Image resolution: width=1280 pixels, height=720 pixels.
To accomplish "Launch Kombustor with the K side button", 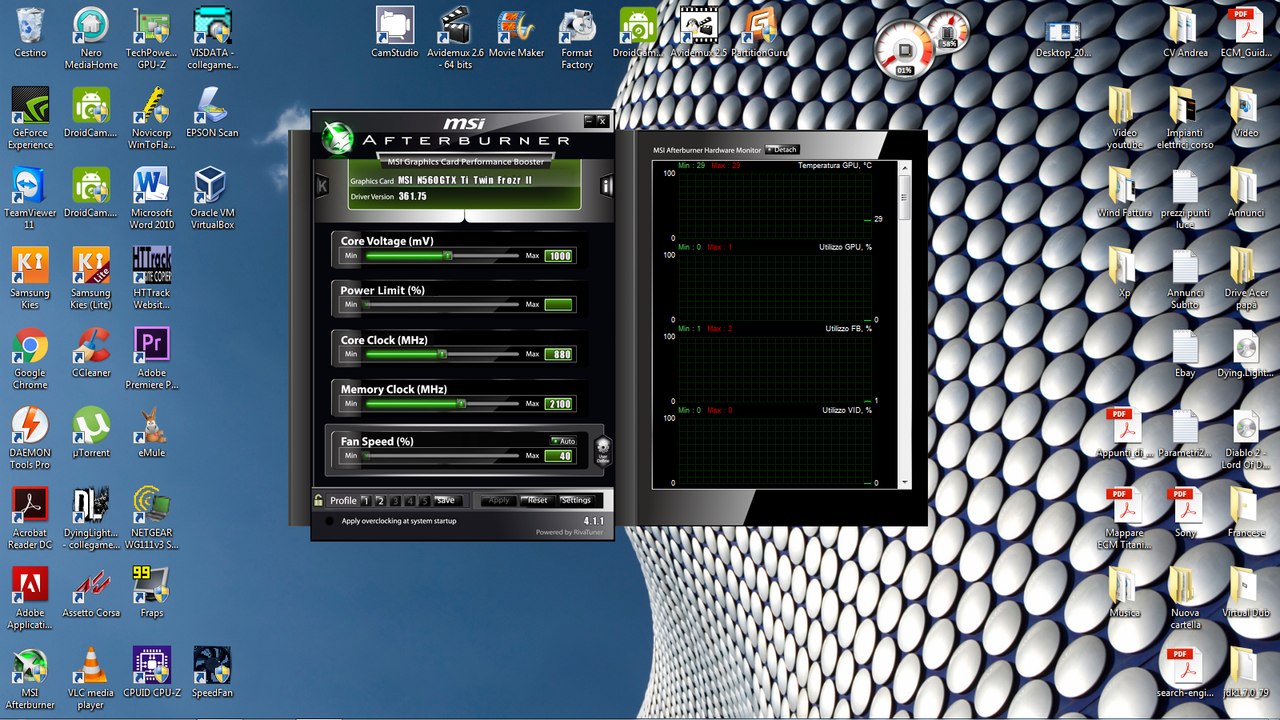I will [322, 185].
